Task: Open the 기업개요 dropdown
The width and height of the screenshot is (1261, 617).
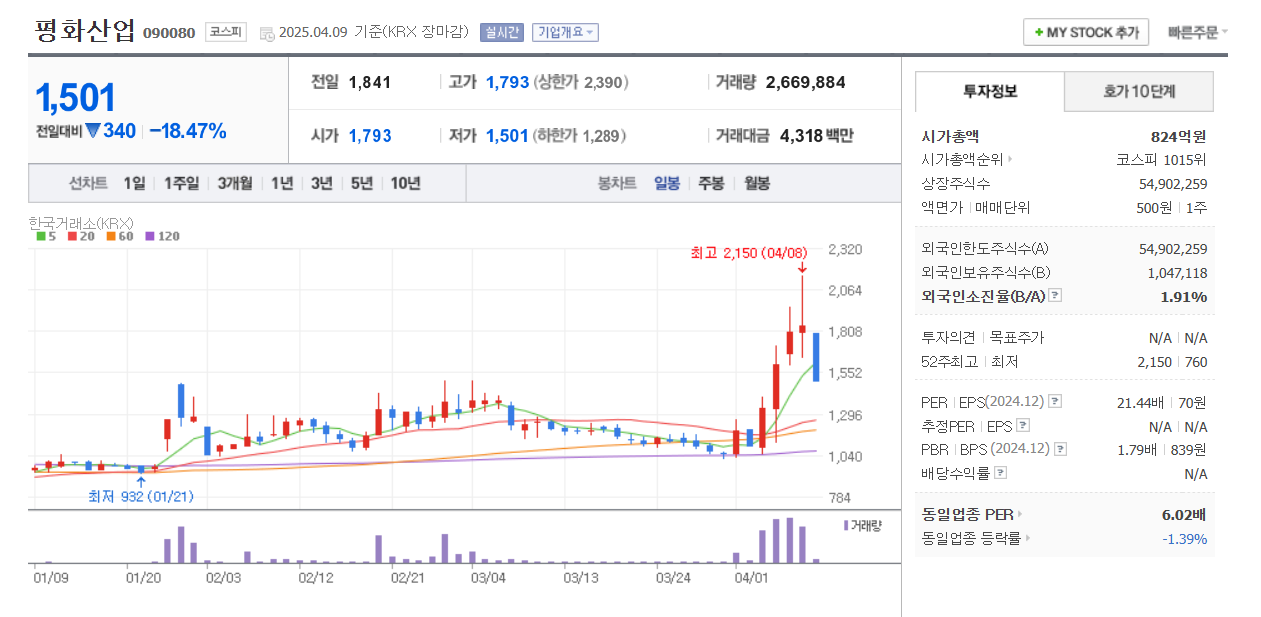Action: (565, 32)
